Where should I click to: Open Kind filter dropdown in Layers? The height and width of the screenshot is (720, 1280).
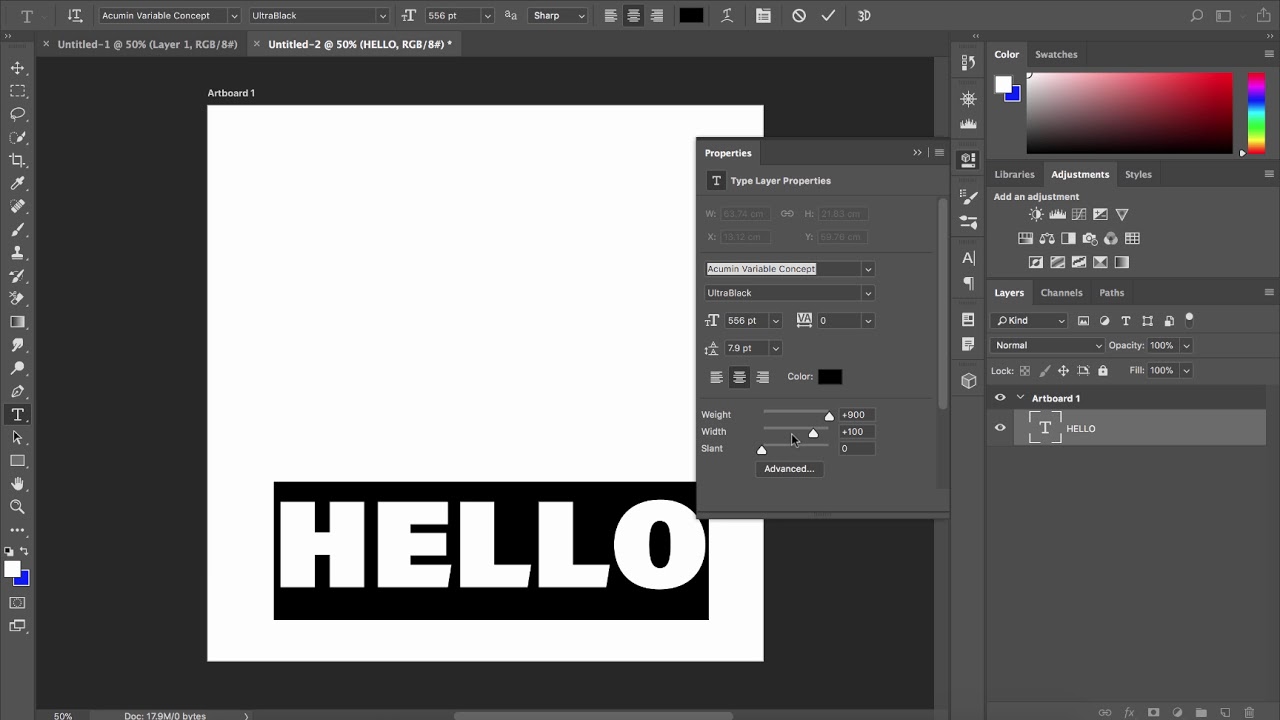(1029, 320)
